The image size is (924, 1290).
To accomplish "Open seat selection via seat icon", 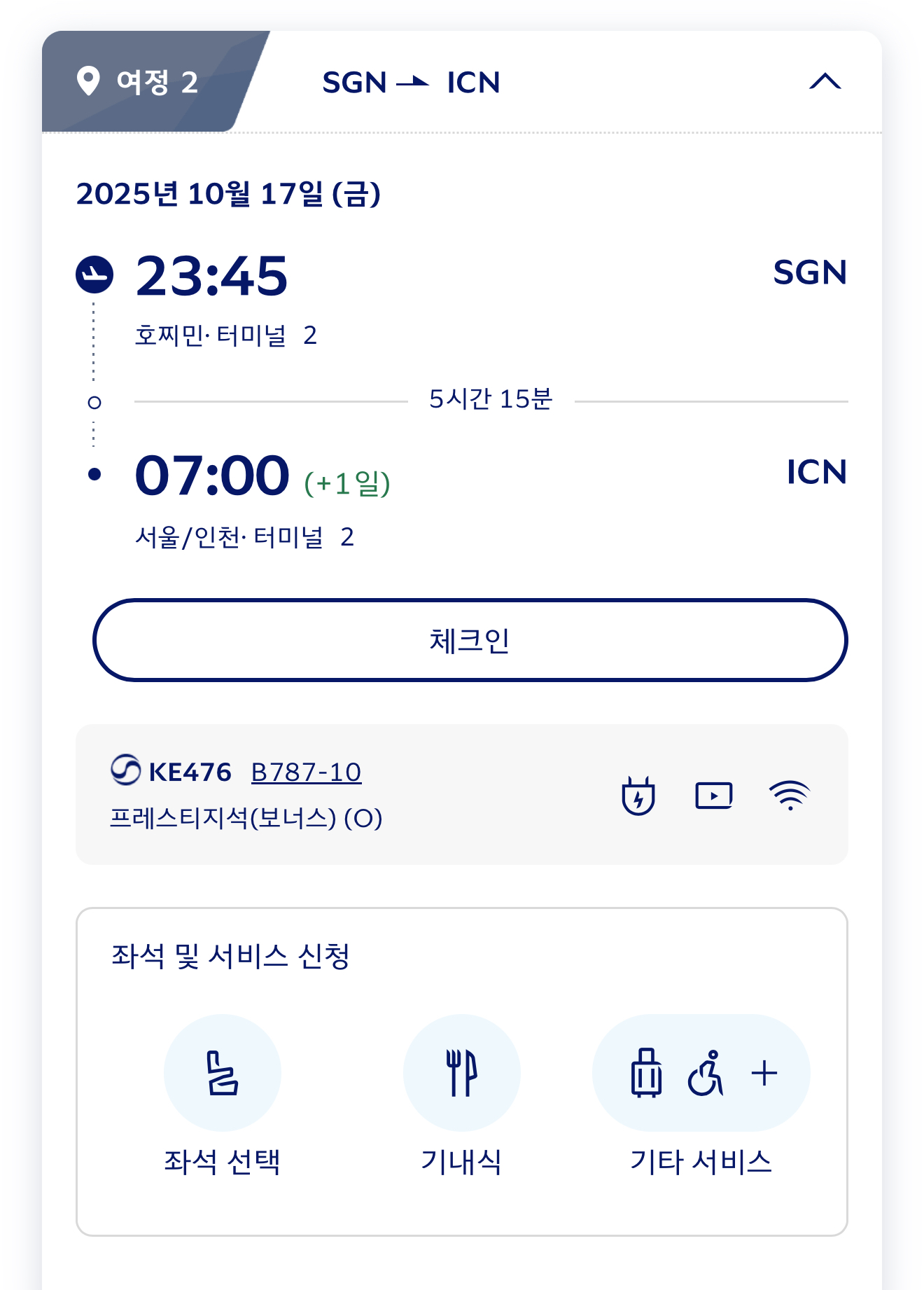I will [223, 1072].
